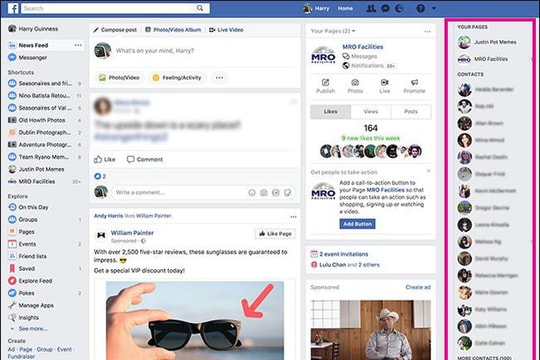The height and width of the screenshot is (360, 540).
Task: Click Photo/Video button in composer
Action: 119,78
